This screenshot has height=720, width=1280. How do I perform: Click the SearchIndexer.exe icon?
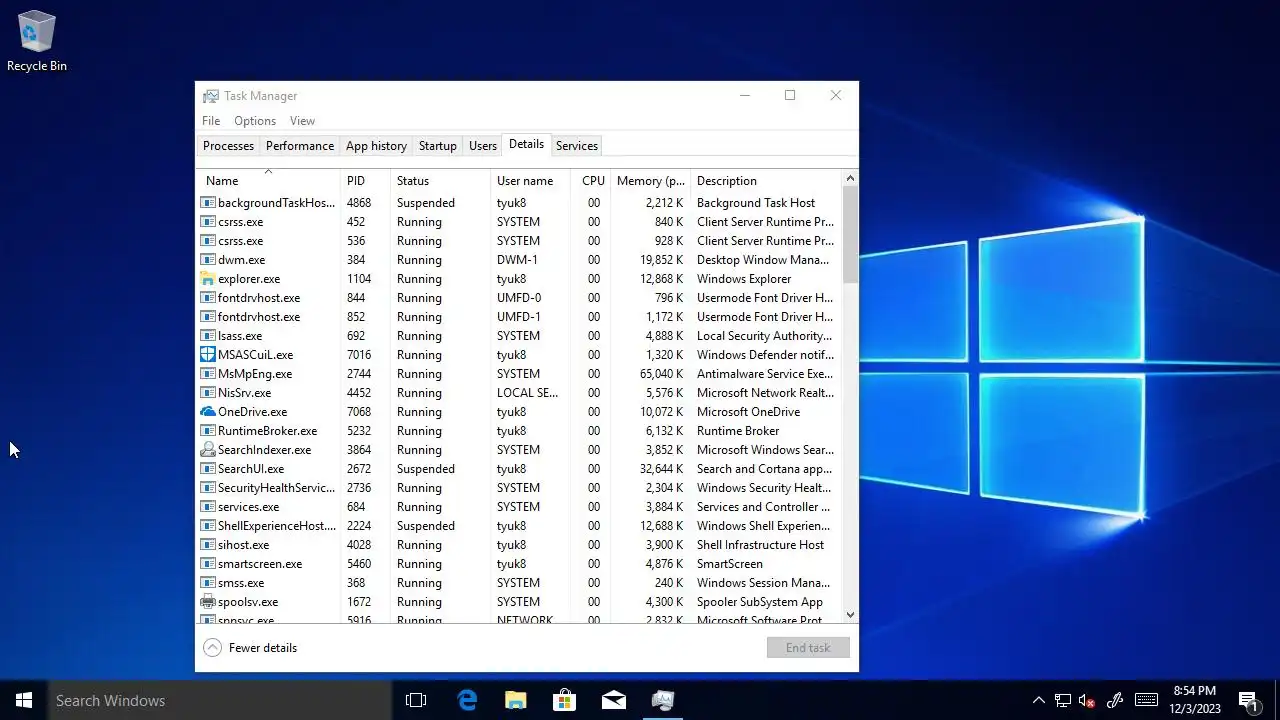click(x=208, y=450)
